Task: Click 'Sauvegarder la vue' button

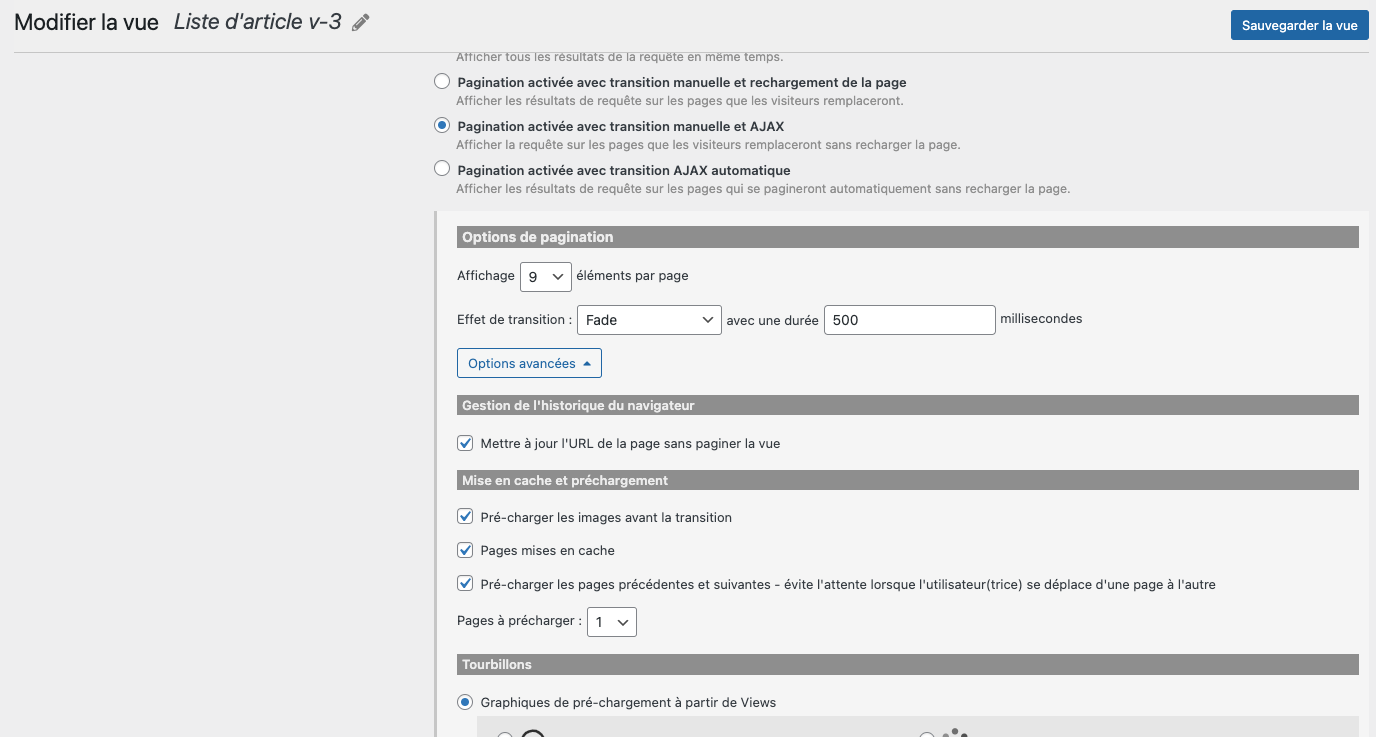Action: (1299, 25)
